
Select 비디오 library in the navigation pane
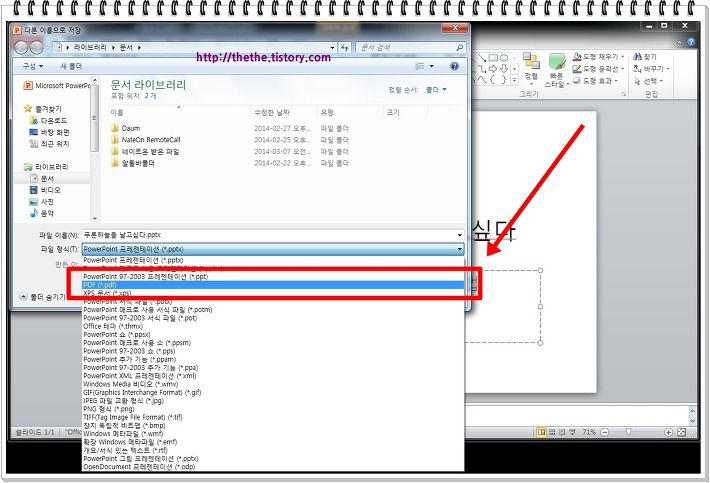tap(45, 190)
